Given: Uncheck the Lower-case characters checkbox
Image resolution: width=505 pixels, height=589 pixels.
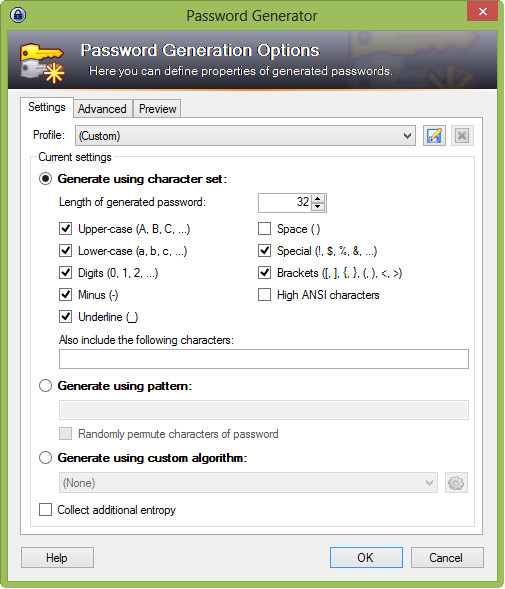Looking at the screenshot, I should 65,251.
